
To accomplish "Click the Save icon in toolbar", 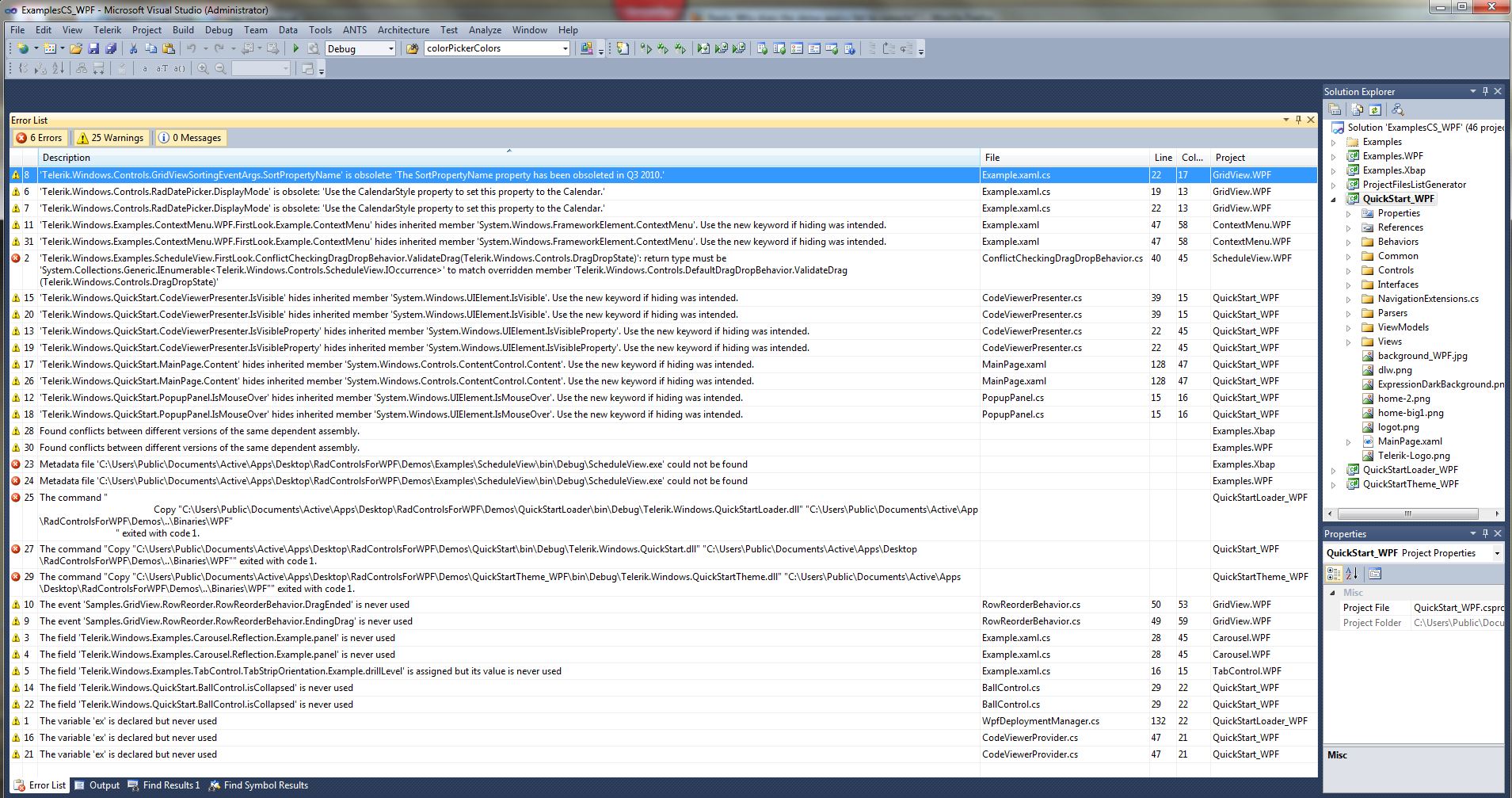I will click(x=93, y=48).
